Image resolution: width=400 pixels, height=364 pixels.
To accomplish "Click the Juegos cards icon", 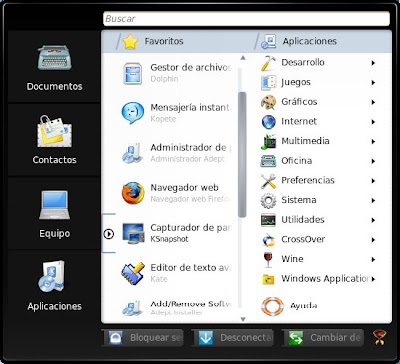I will pos(268,82).
